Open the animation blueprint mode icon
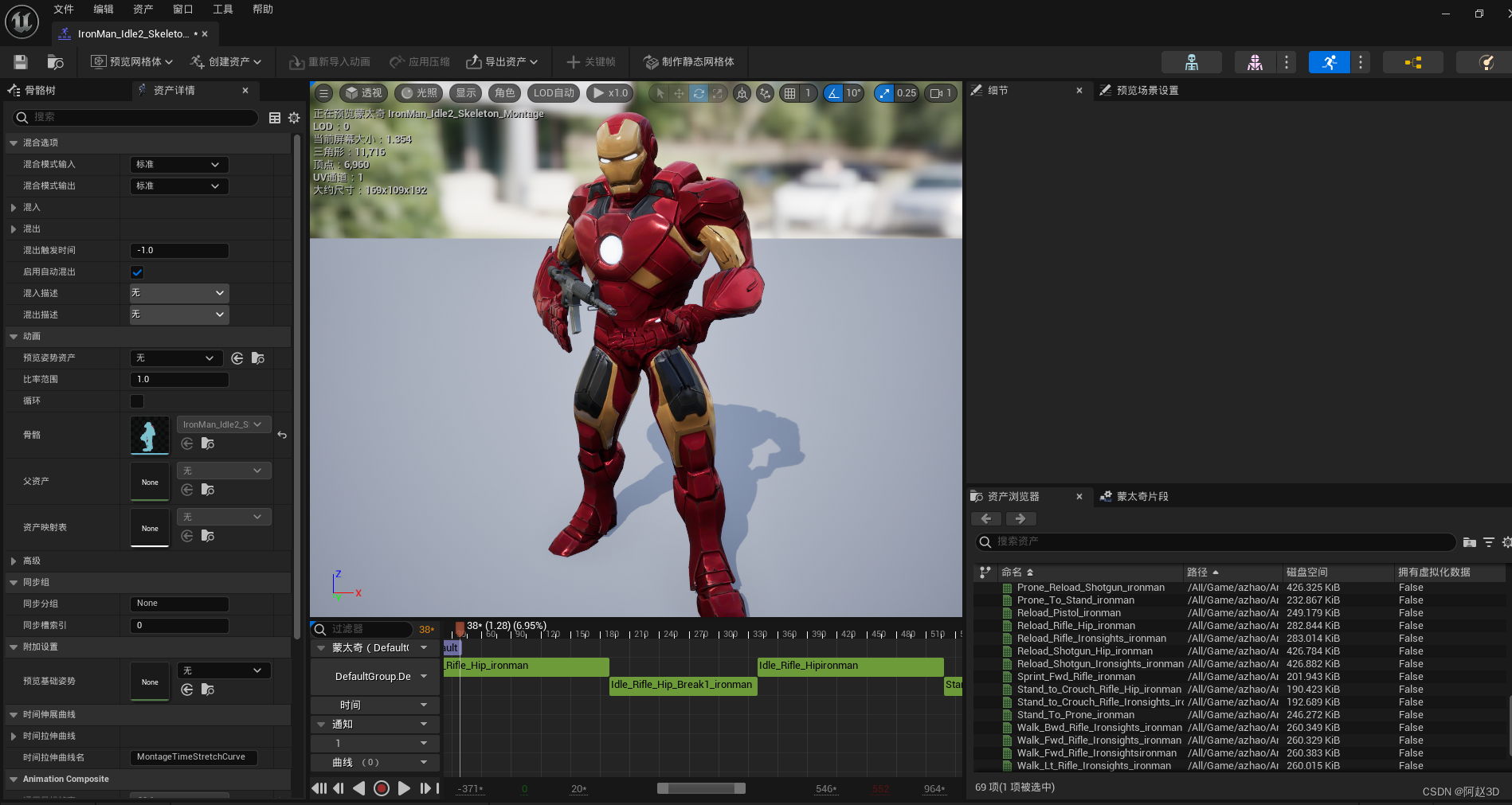This screenshot has height=805, width=1512. (1412, 62)
